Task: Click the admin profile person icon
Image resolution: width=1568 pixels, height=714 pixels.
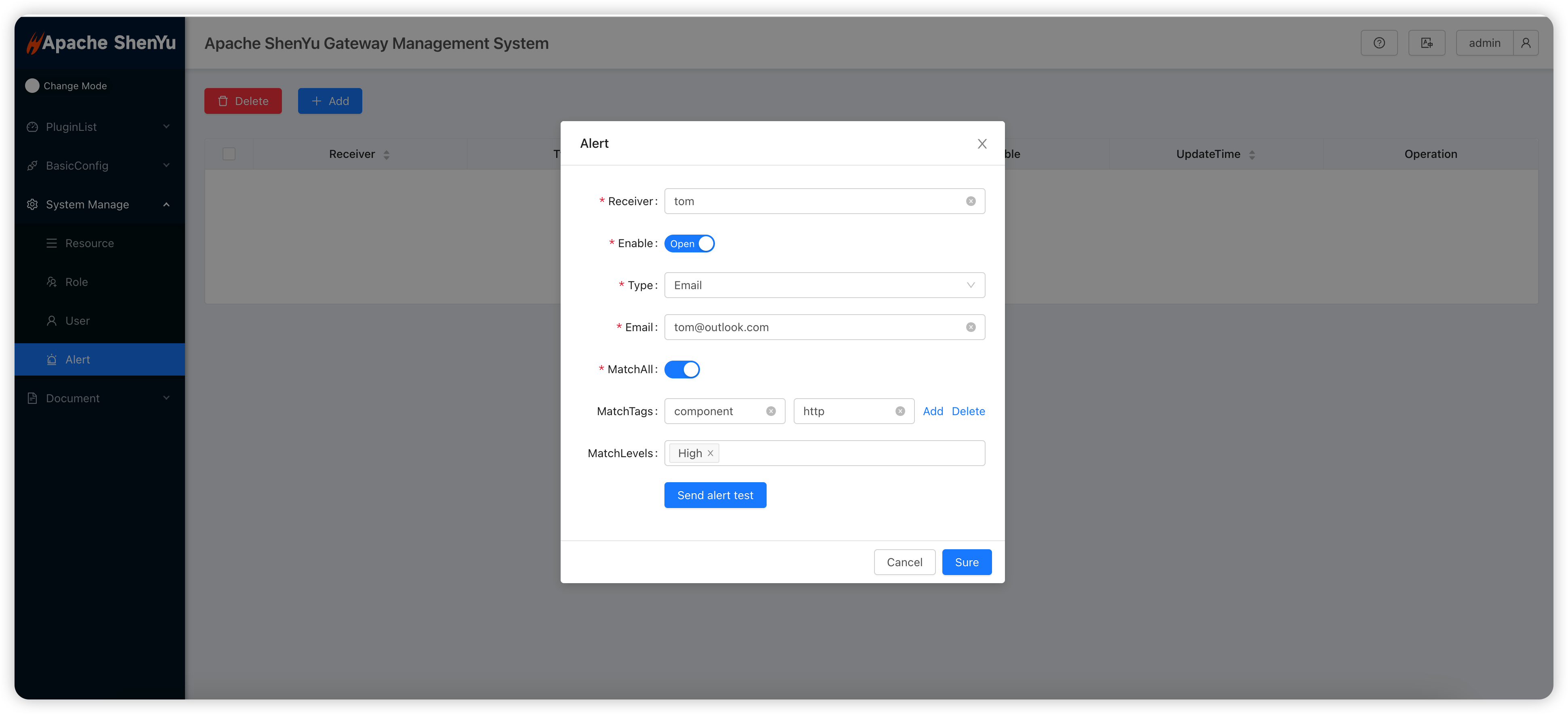Action: point(1526,43)
